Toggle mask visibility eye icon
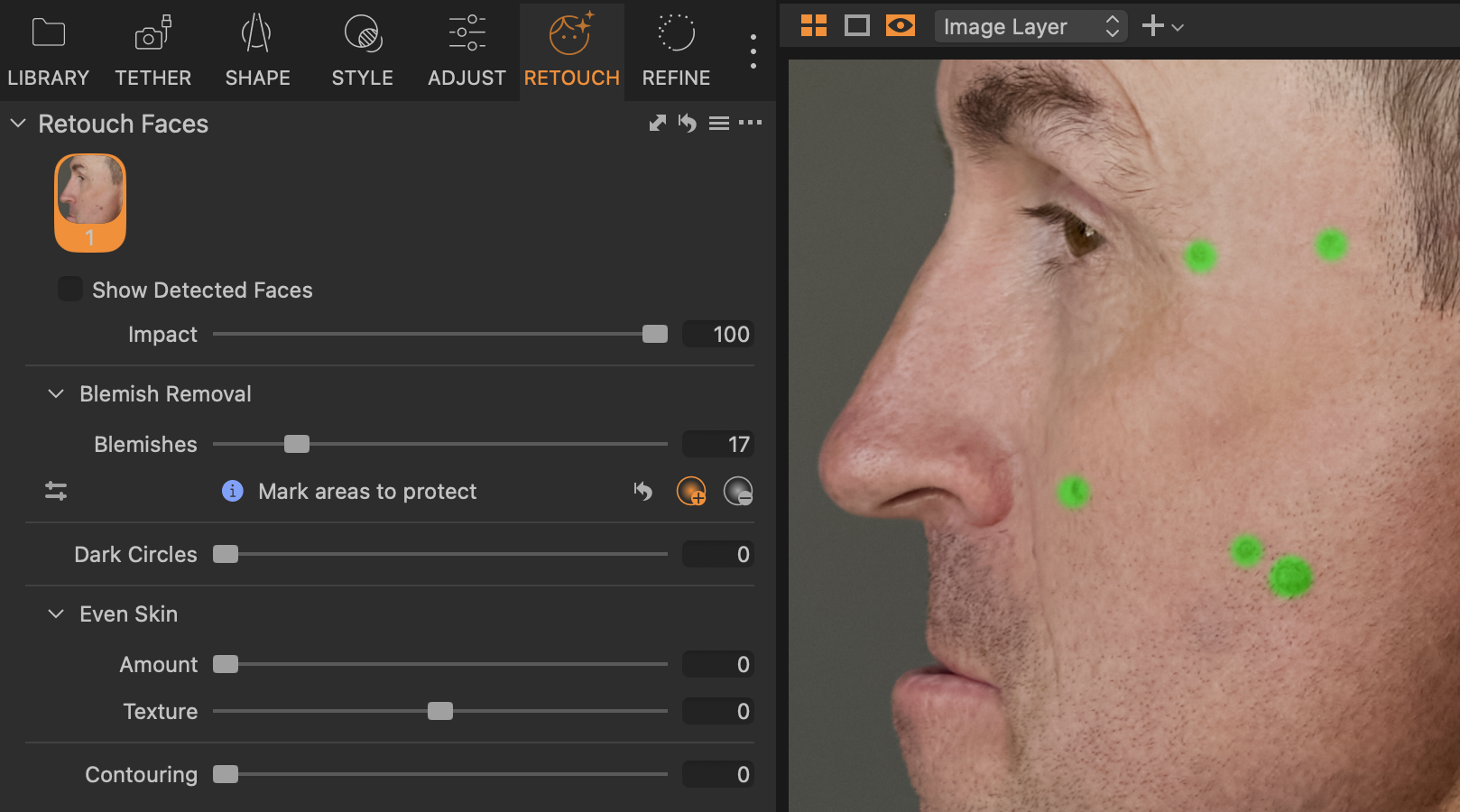The image size is (1460, 812). (900, 26)
